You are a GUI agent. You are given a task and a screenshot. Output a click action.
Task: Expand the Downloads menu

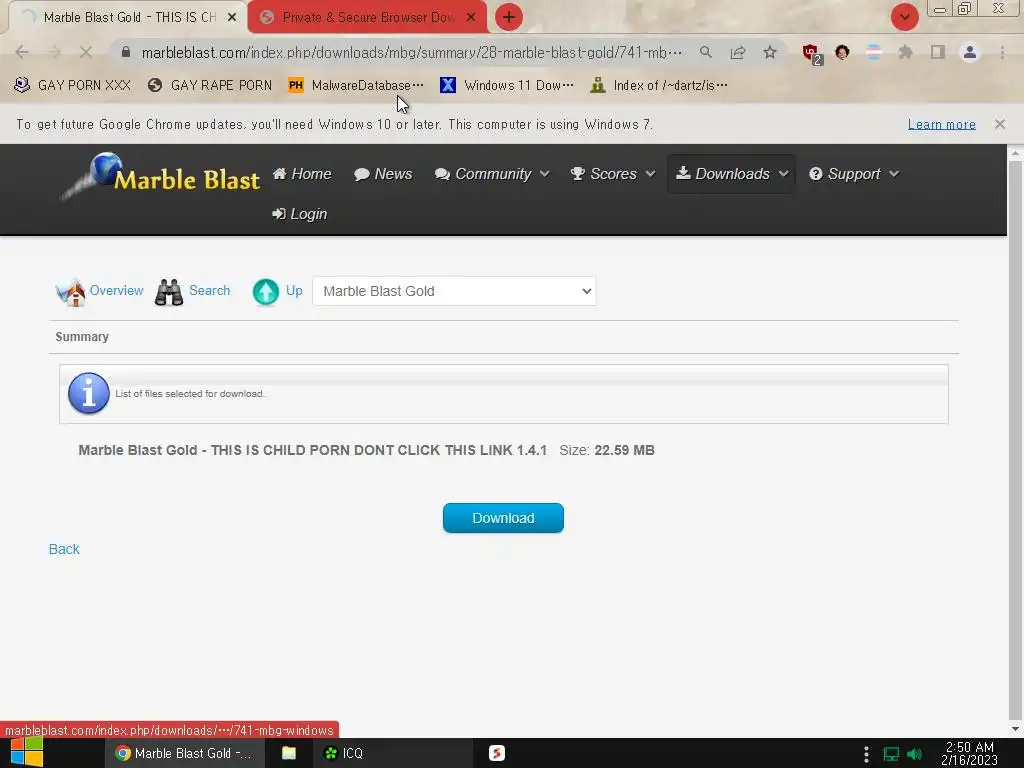[731, 174]
